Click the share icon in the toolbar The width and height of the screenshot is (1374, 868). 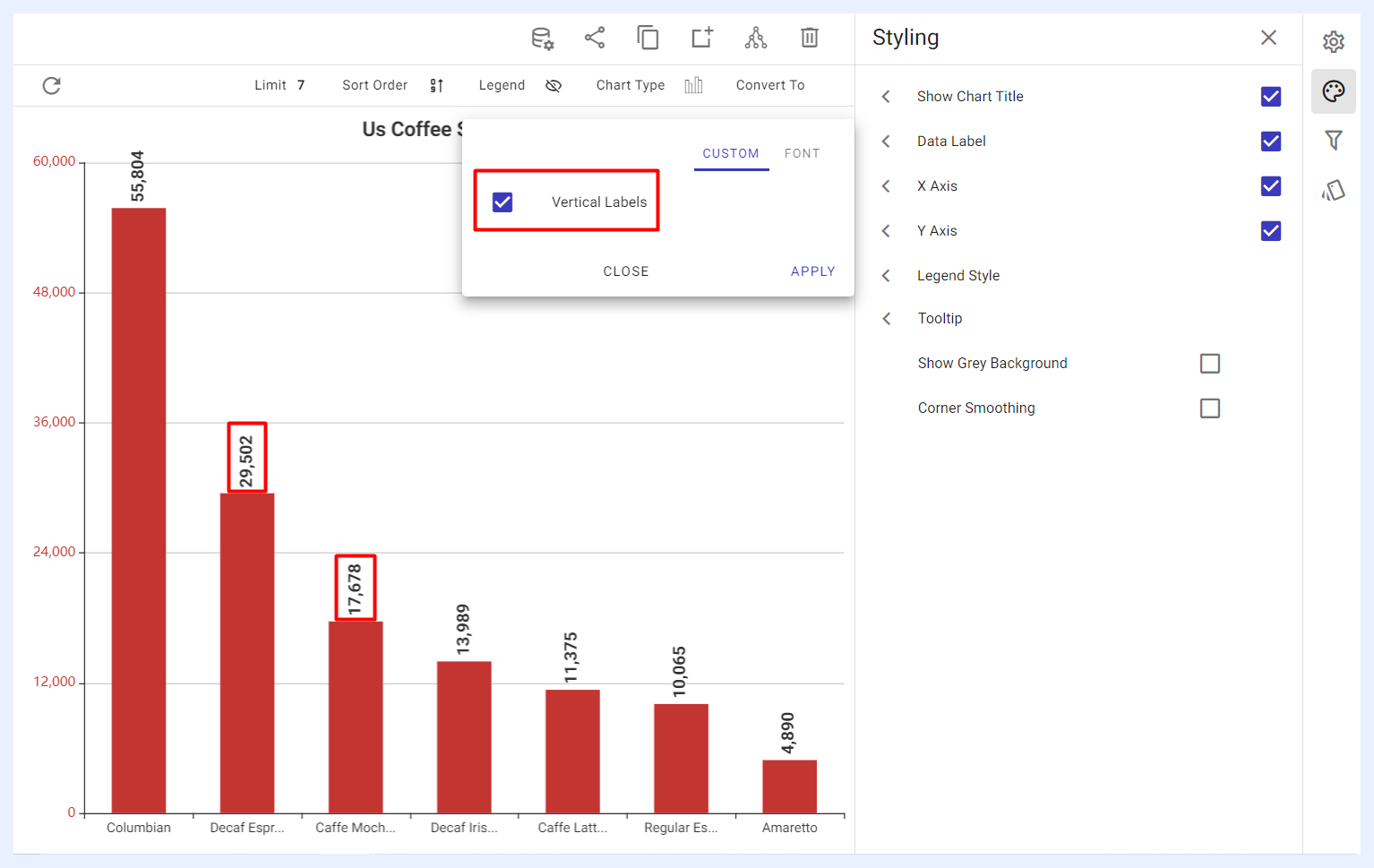(595, 38)
